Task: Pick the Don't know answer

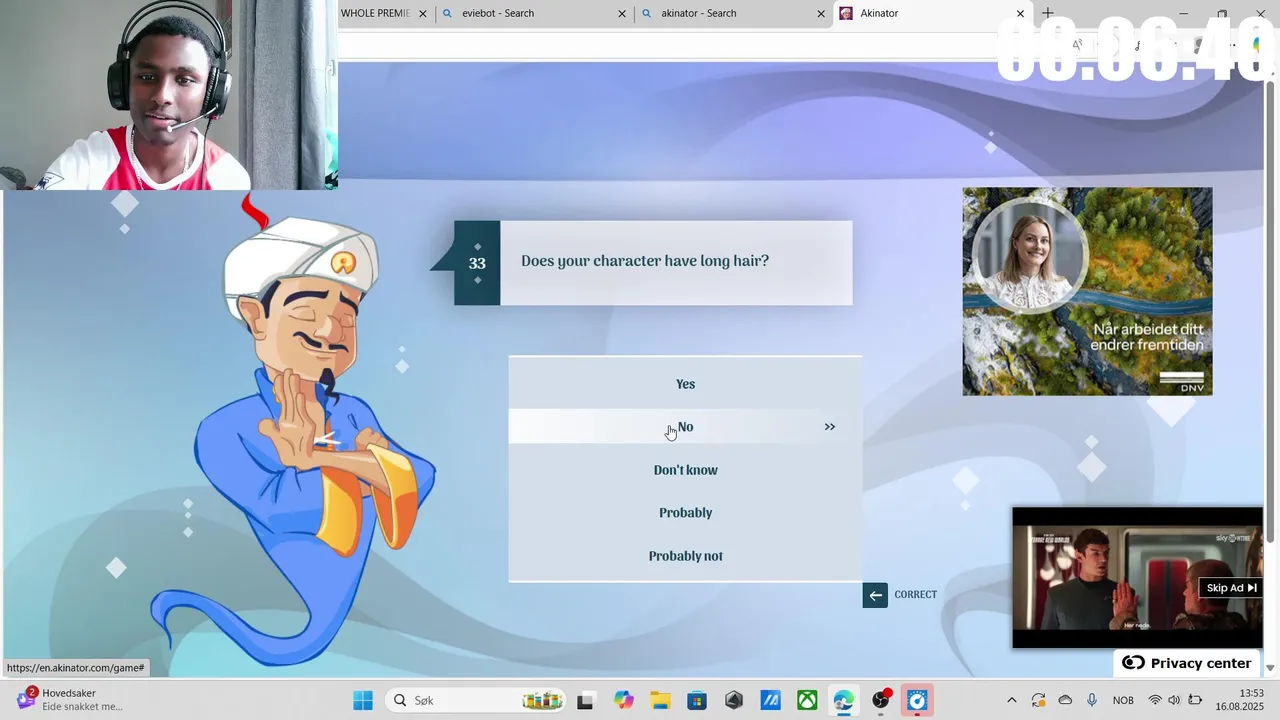Action: (x=685, y=470)
